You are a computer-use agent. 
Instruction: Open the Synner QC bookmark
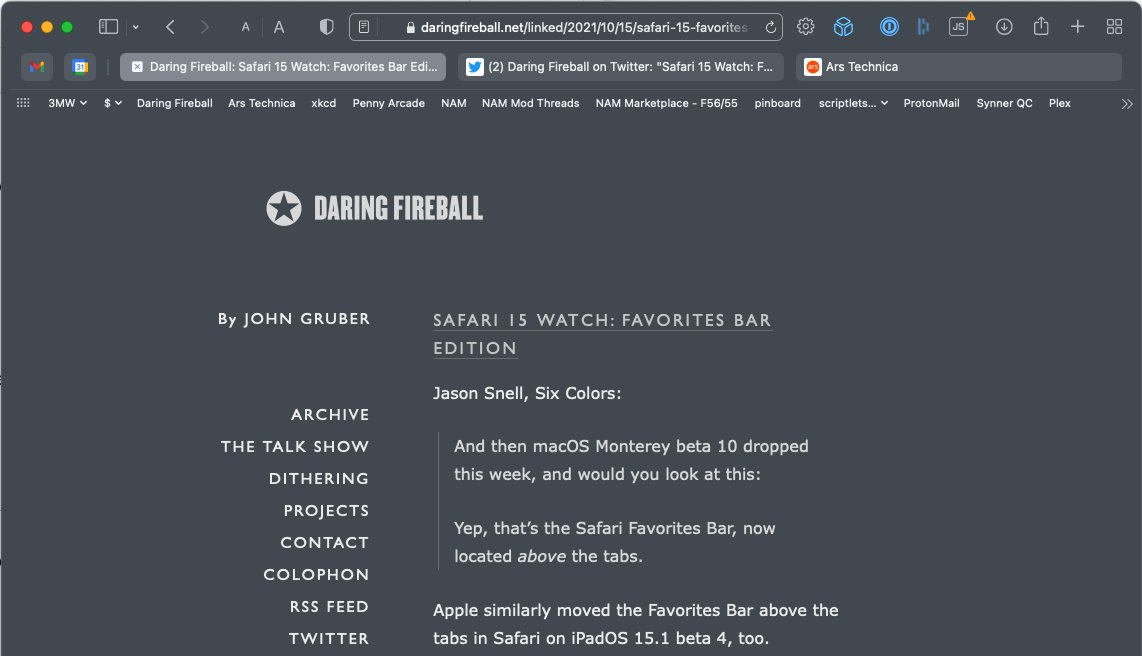click(x=1004, y=103)
